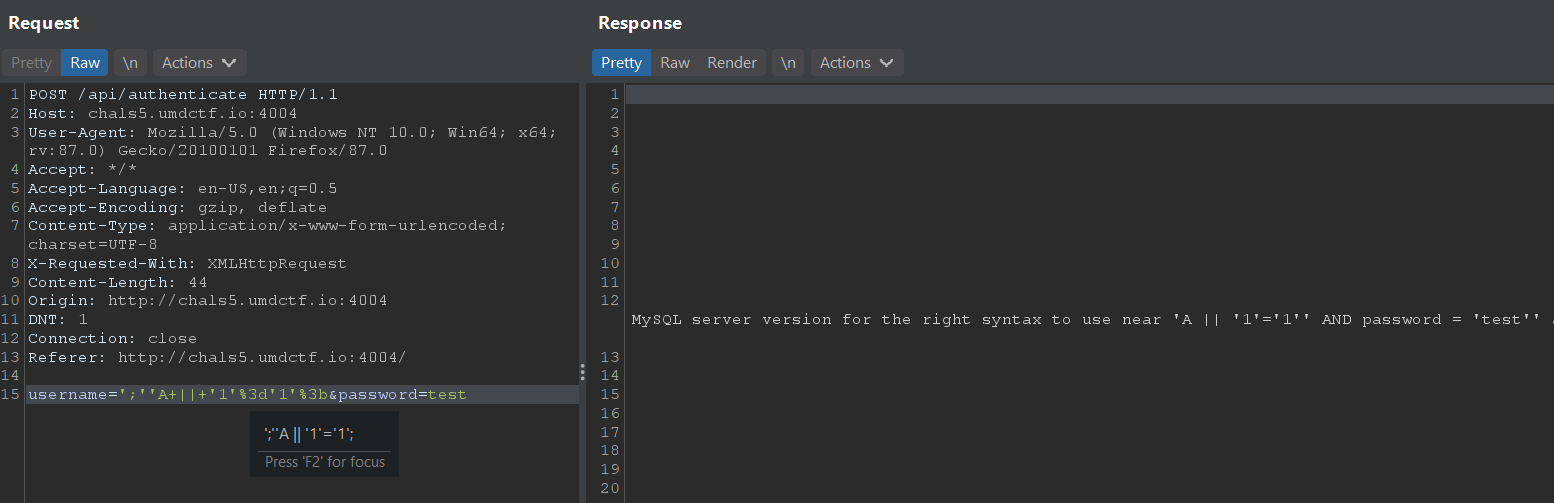This screenshot has width=1554, height=503.
Task: Toggle \n non-printable characters in Response panel
Action: coord(788,62)
